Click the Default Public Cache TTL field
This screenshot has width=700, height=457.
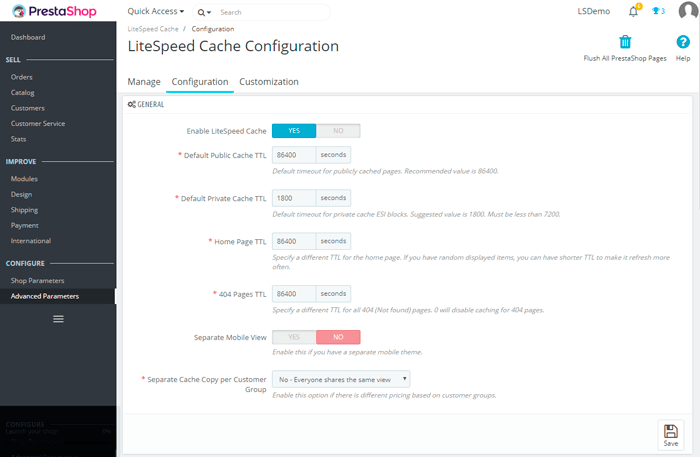click(x=294, y=155)
